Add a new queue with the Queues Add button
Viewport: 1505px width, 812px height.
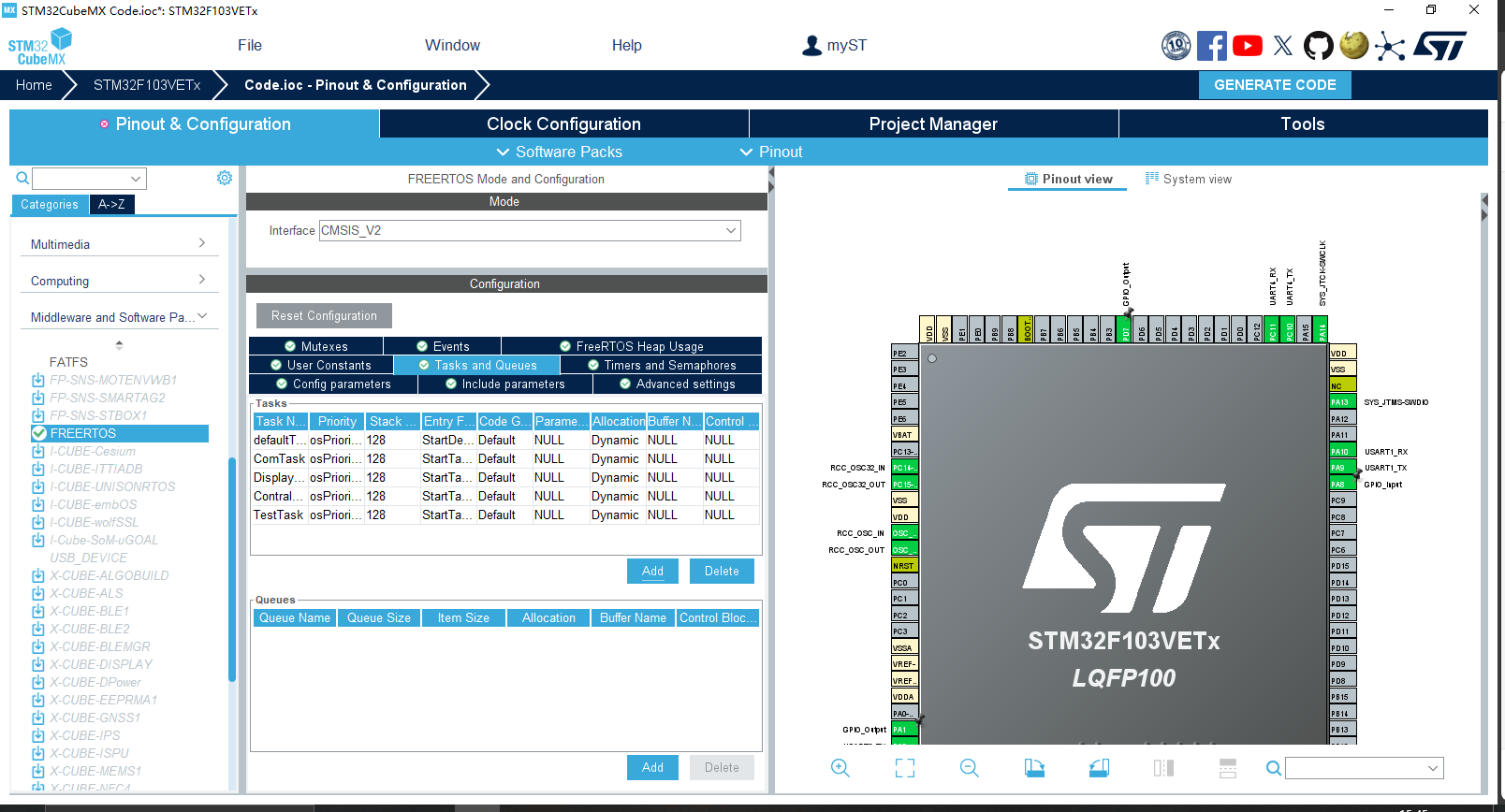tap(652, 767)
